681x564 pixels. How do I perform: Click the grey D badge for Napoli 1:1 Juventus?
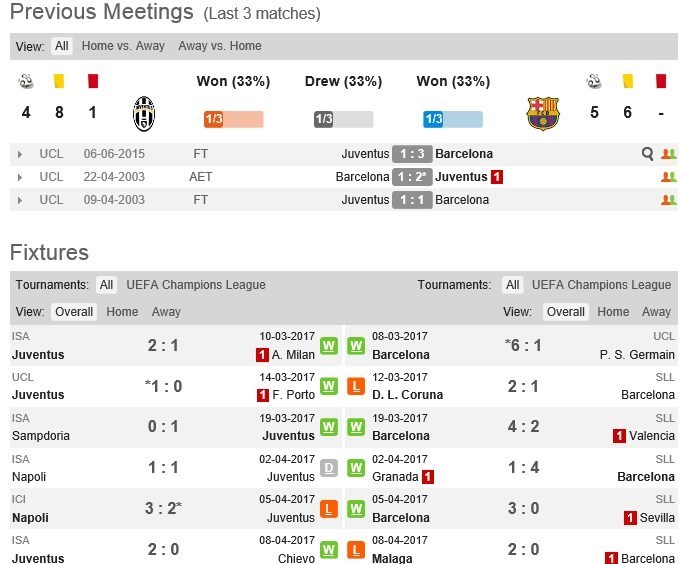(x=327, y=468)
